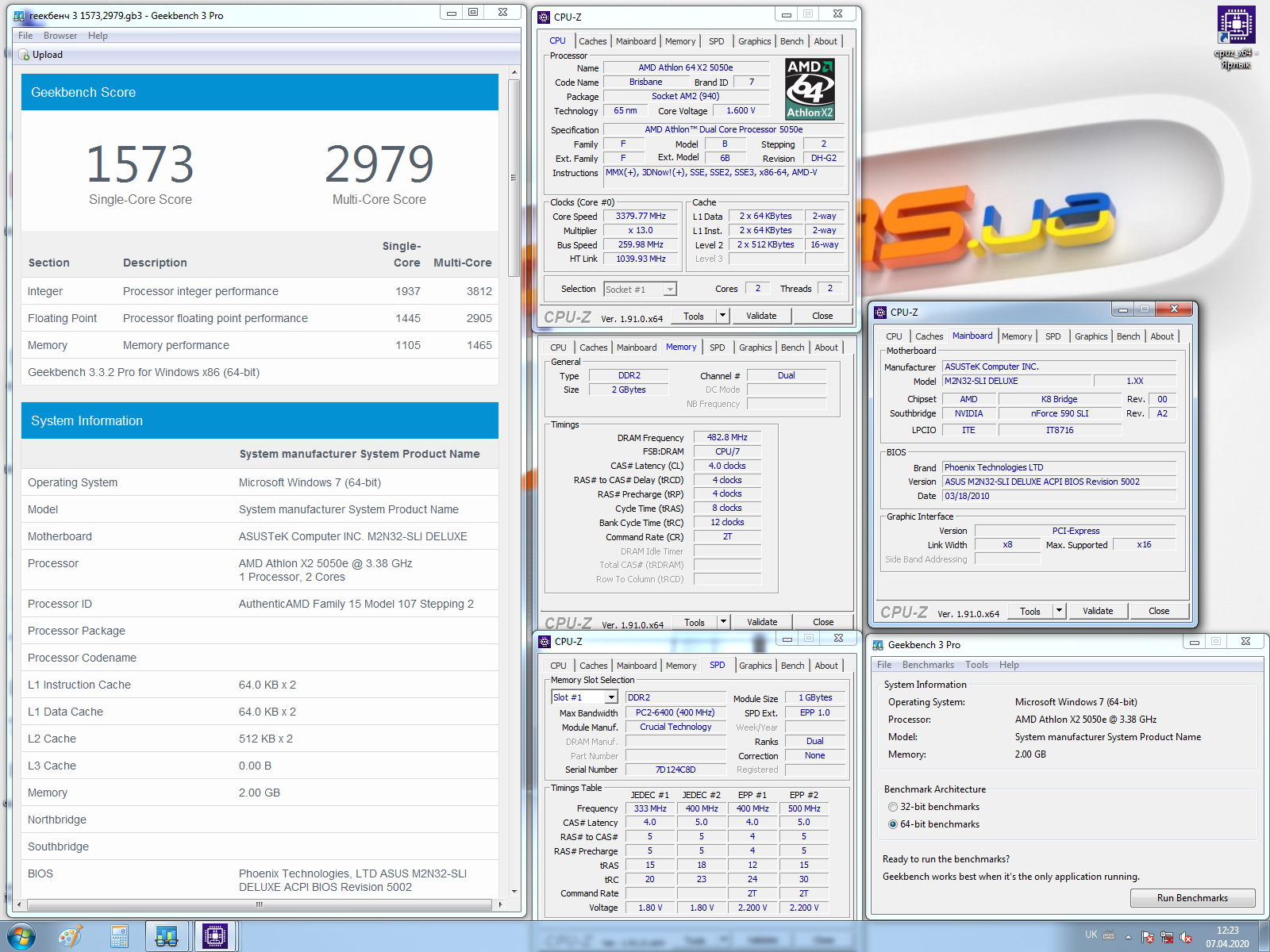The width and height of the screenshot is (1270, 952).
Task: Open the volume speaker tray icon
Action: pos(1186,937)
